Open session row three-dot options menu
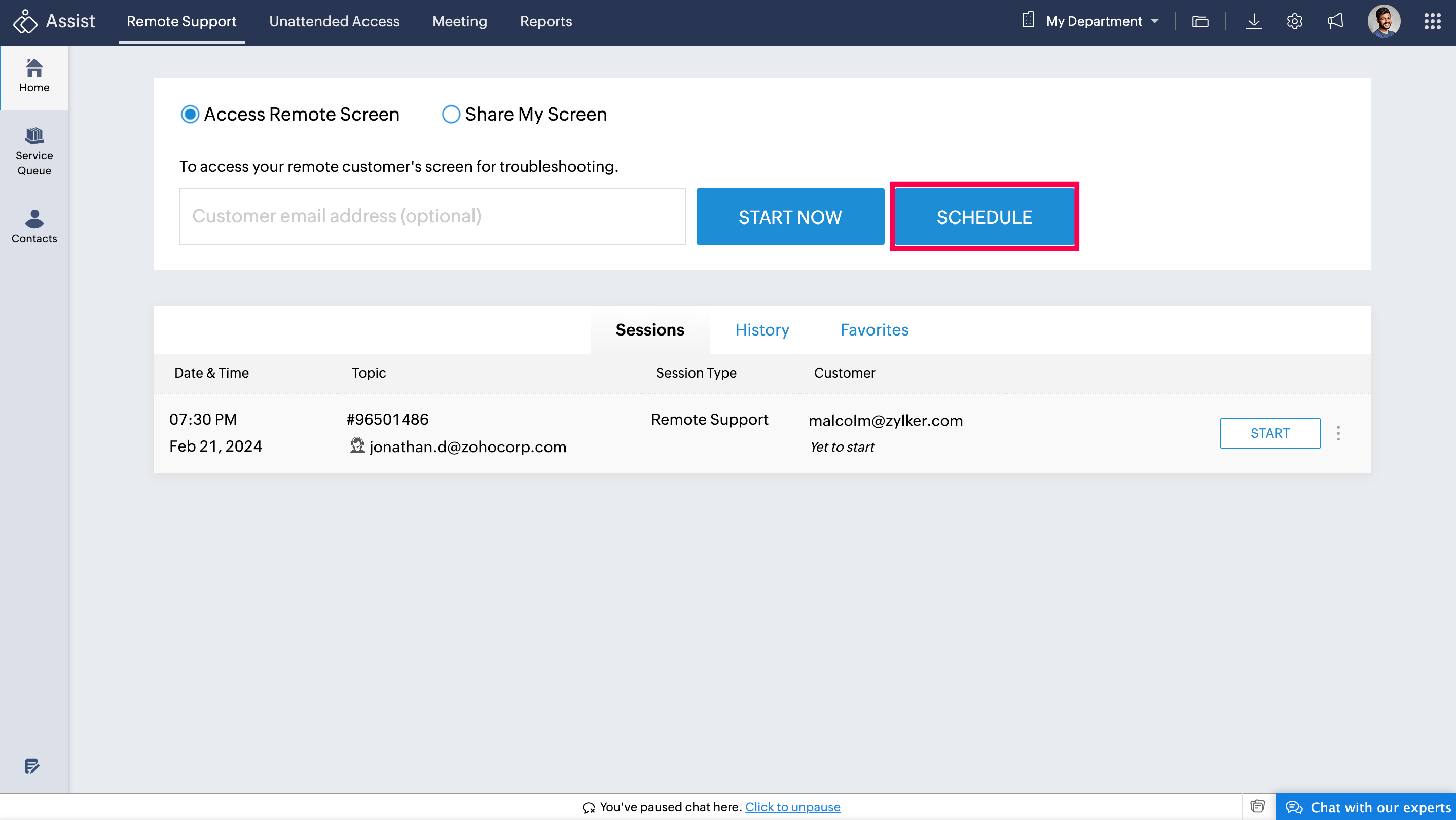 tap(1338, 433)
